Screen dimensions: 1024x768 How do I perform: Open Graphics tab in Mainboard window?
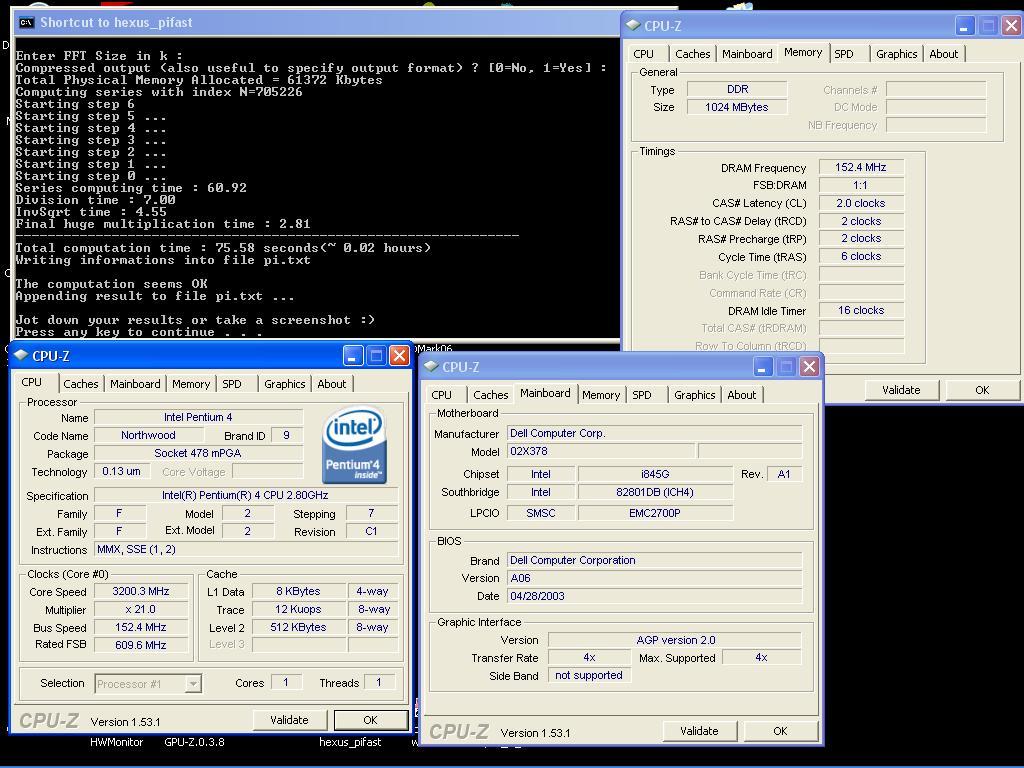694,395
